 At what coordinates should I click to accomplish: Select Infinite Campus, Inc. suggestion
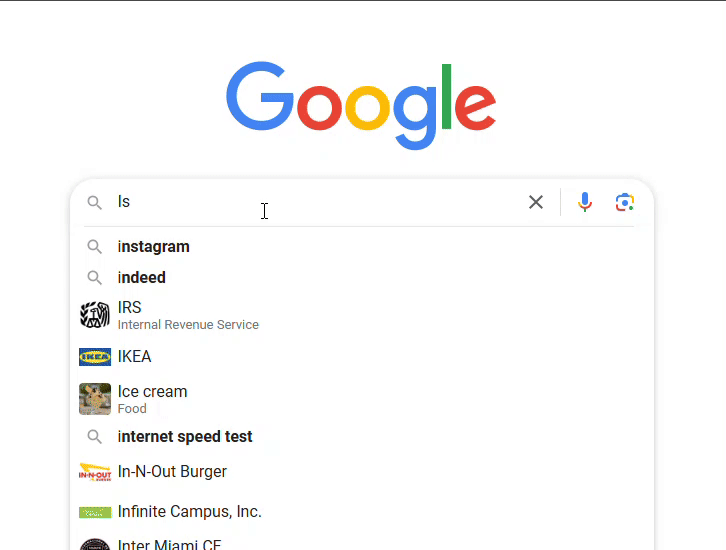pyautogui.click(x=189, y=512)
